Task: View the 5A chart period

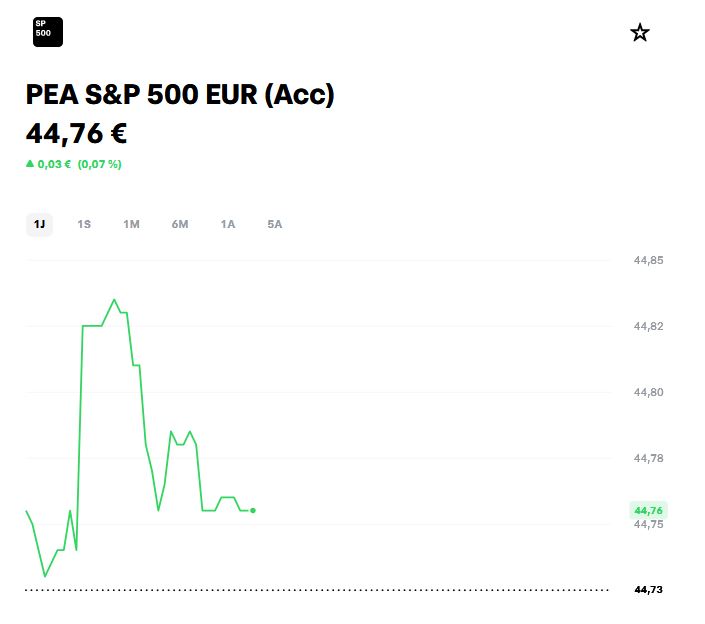Action: point(275,224)
